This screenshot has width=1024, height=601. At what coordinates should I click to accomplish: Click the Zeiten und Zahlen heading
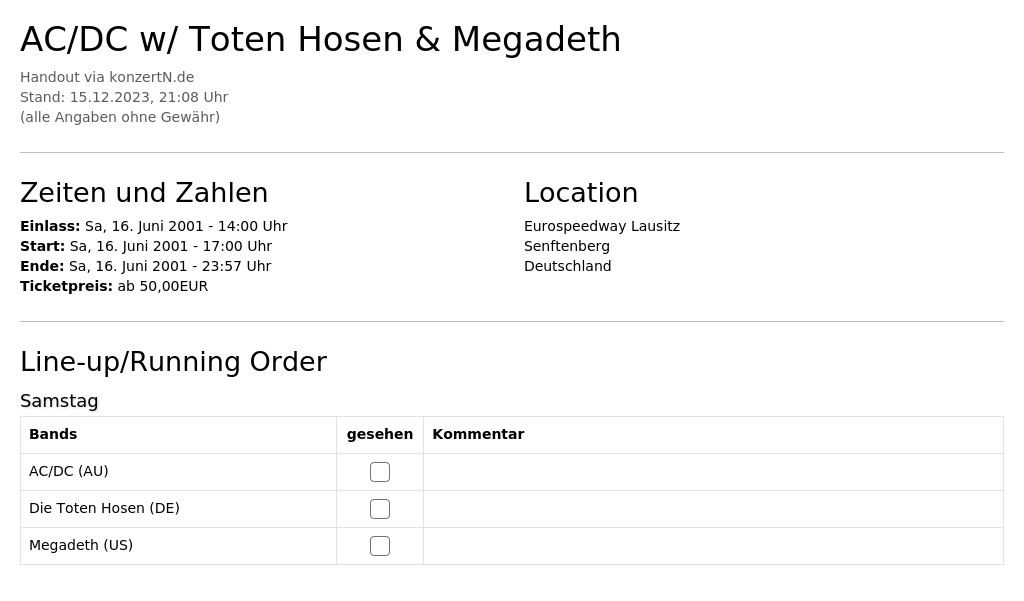144,193
